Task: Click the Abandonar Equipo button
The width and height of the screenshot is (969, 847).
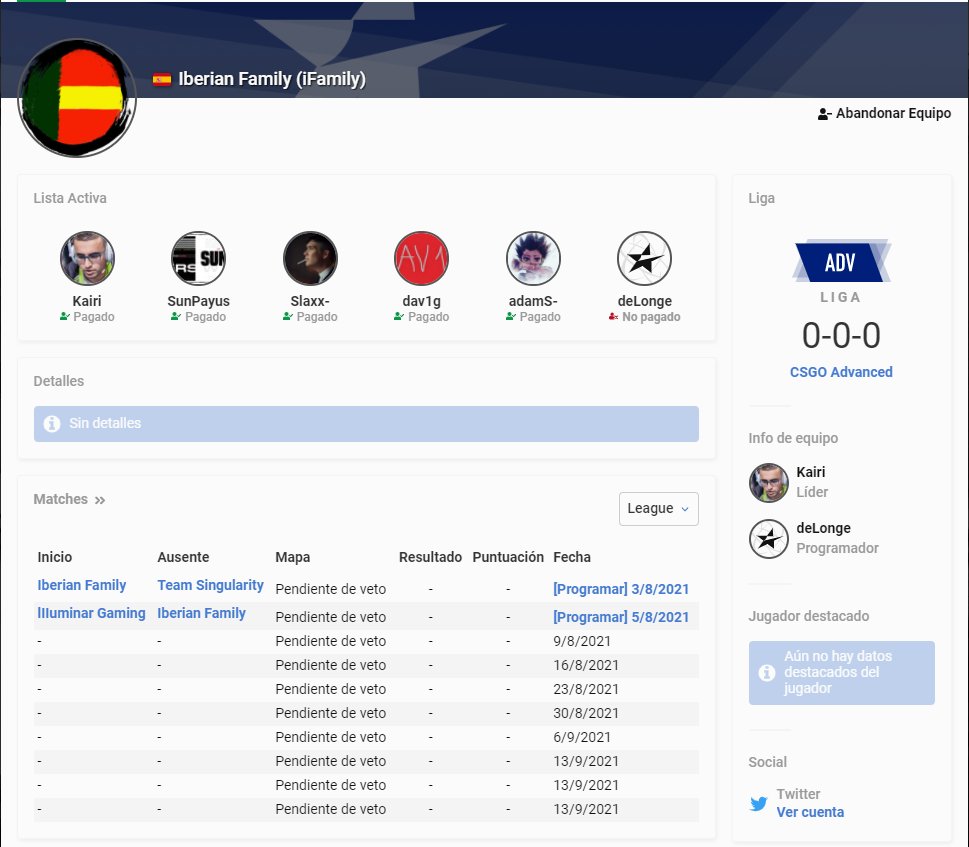Action: [884, 113]
